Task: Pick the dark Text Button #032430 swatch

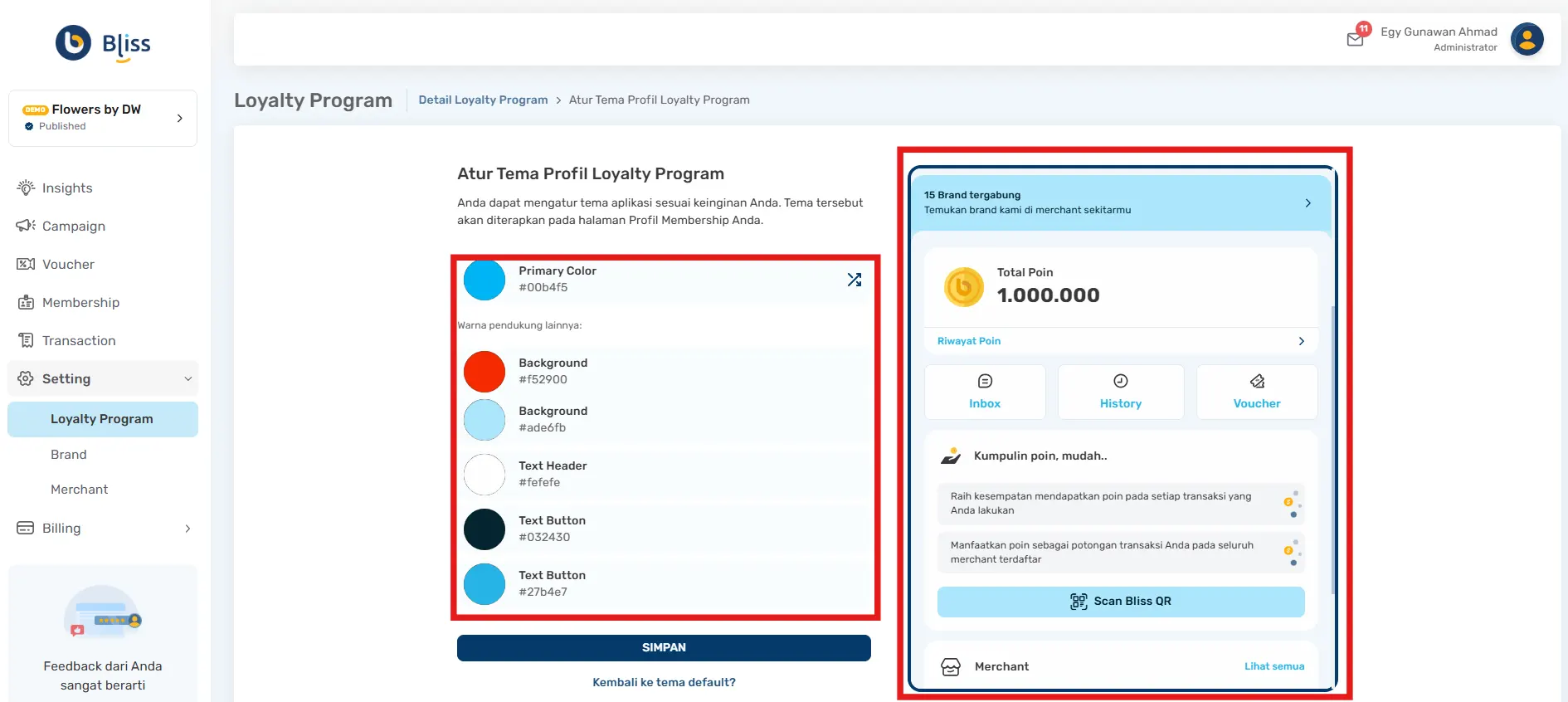Action: click(485, 529)
